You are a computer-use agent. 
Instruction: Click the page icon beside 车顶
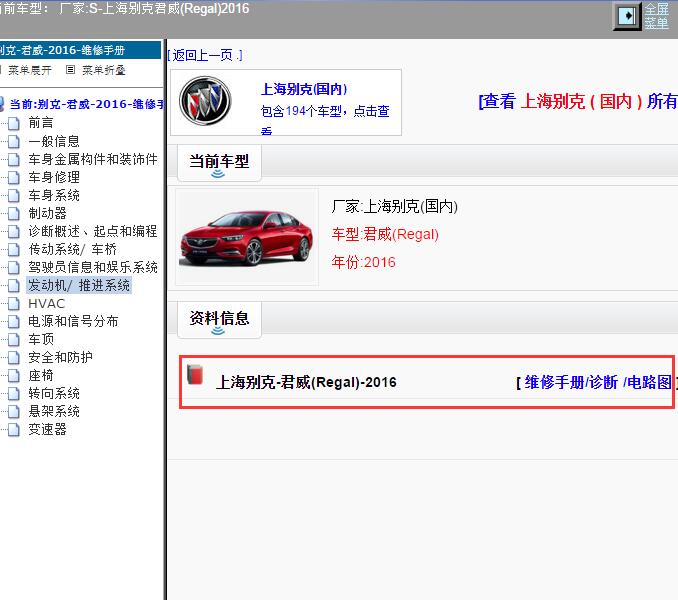coord(13,340)
